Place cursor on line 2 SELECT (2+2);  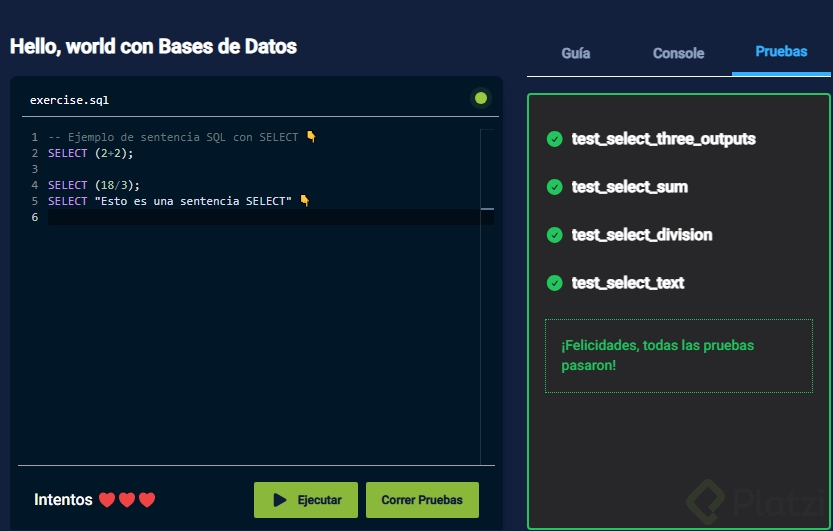[90, 153]
